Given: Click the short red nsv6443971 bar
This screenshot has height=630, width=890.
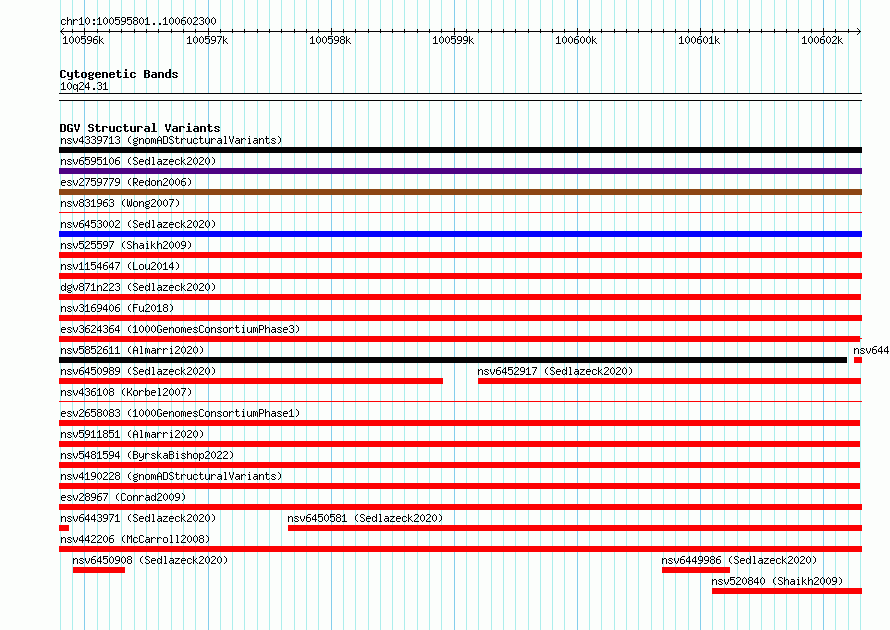Looking at the screenshot, I should coord(64,528).
